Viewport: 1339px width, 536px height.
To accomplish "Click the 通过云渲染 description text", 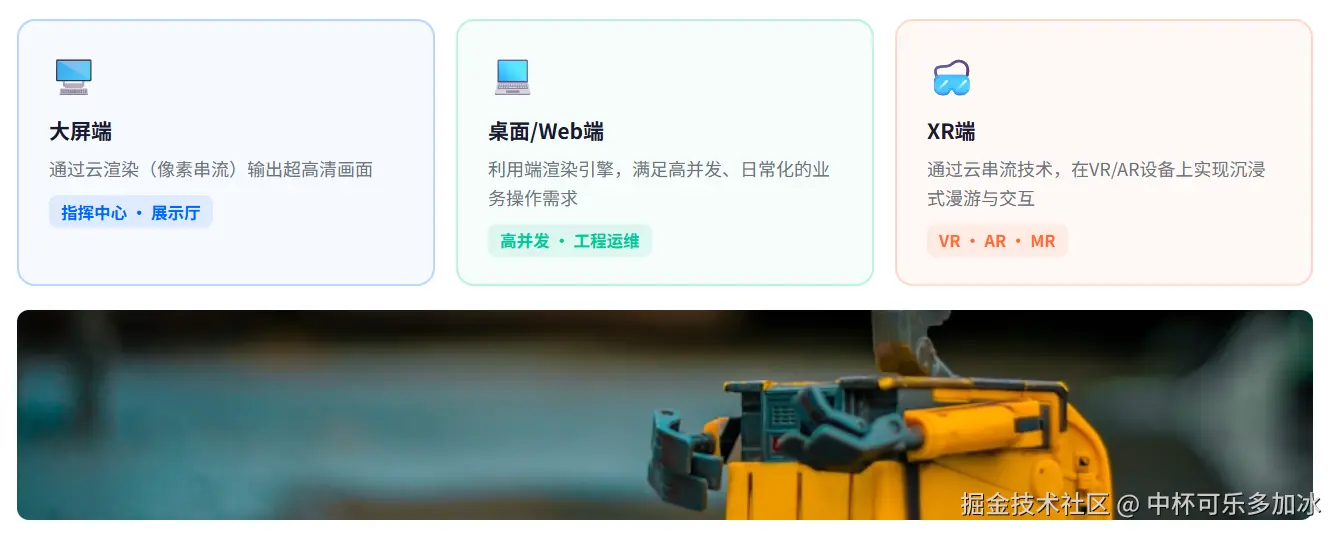I will pyautogui.click(x=211, y=170).
